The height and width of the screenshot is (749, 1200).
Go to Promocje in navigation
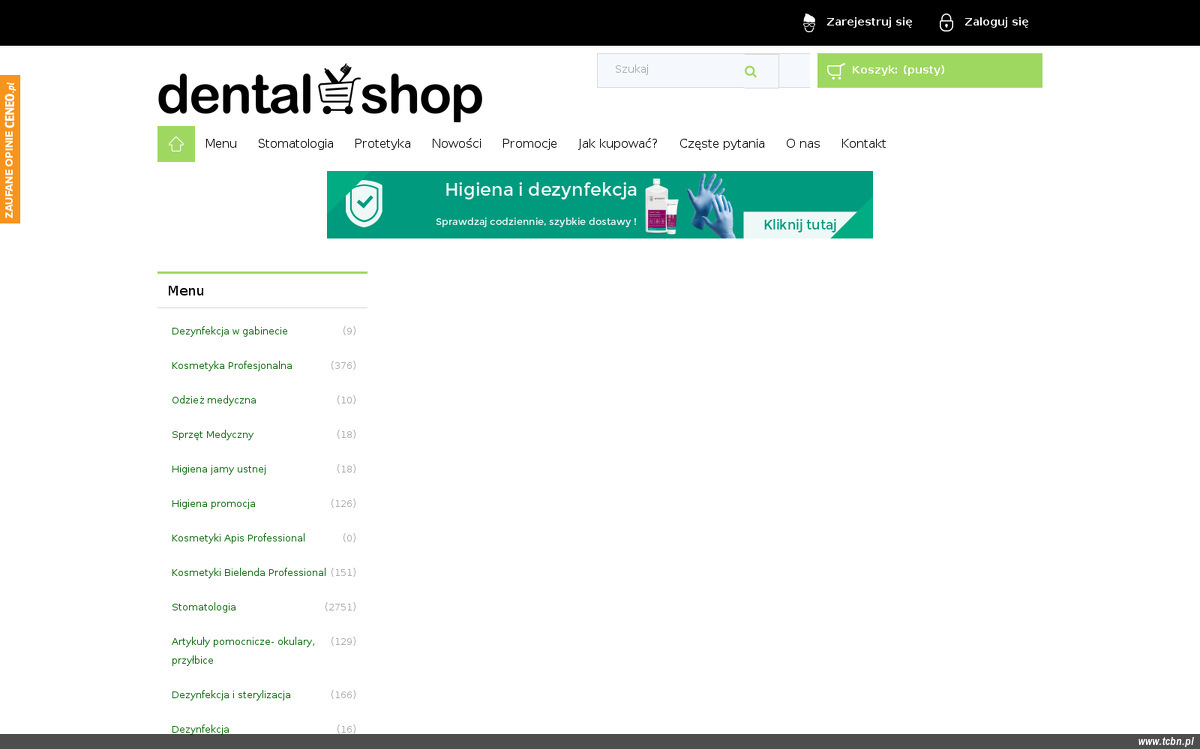pyautogui.click(x=529, y=143)
